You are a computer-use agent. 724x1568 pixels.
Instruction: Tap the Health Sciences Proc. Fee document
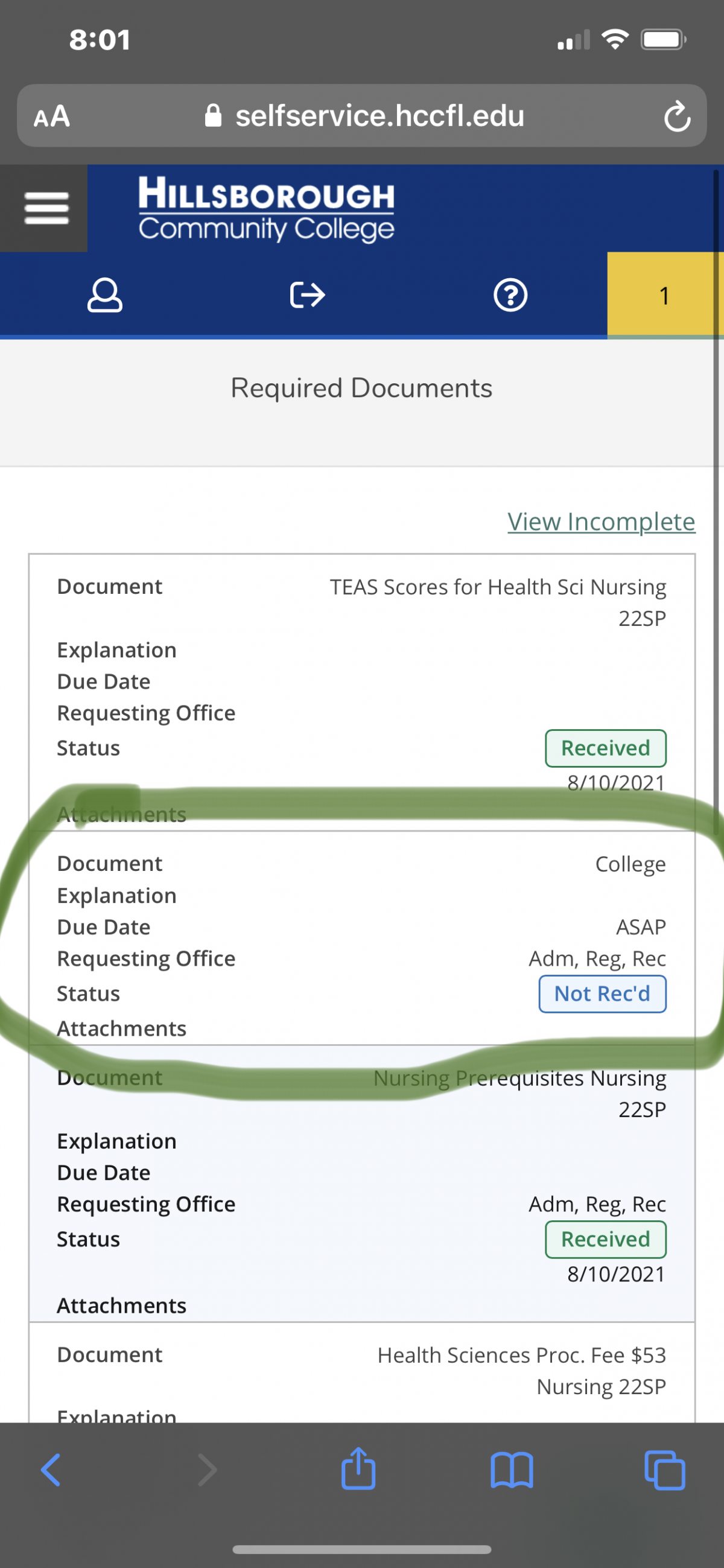click(x=521, y=1371)
